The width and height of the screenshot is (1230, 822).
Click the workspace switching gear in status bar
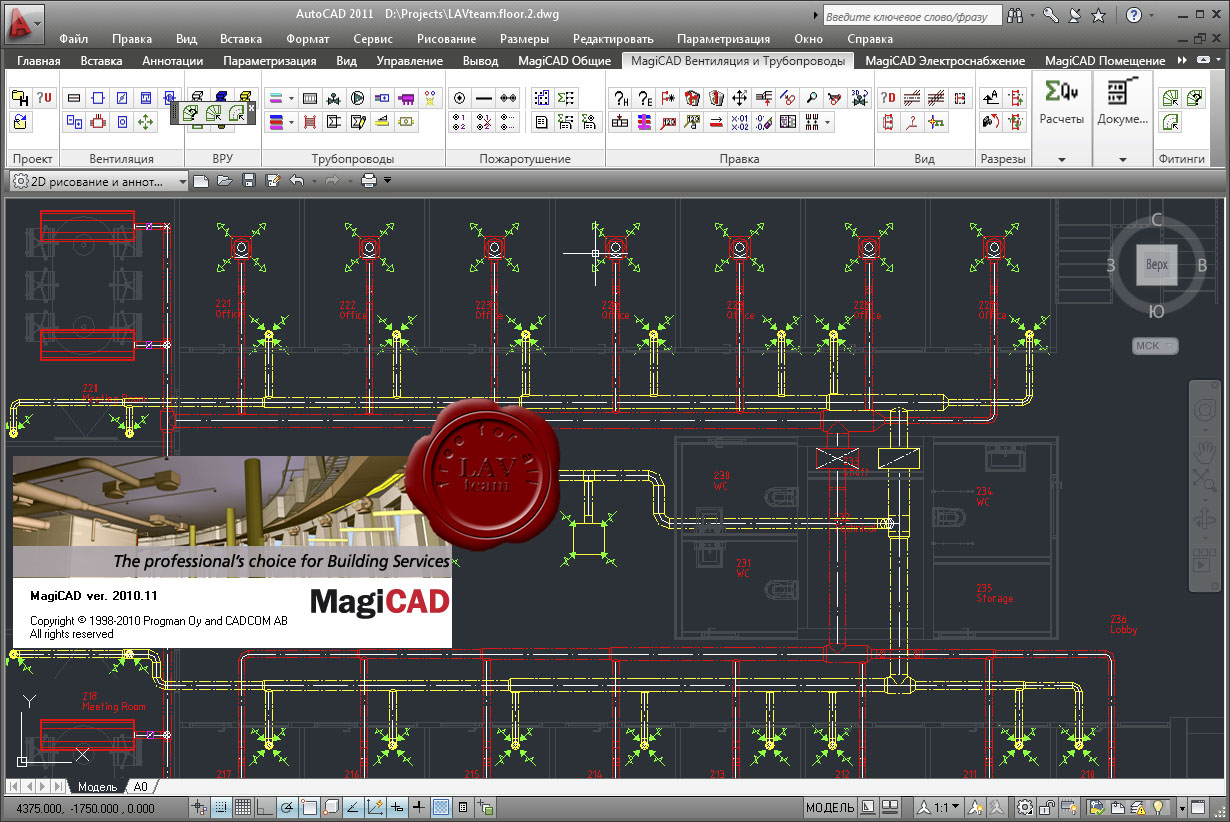1026,807
